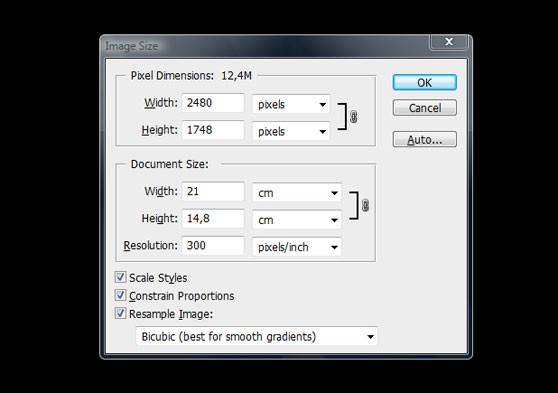Uncheck Constrain Proportions

pyautogui.click(x=120, y=295)
